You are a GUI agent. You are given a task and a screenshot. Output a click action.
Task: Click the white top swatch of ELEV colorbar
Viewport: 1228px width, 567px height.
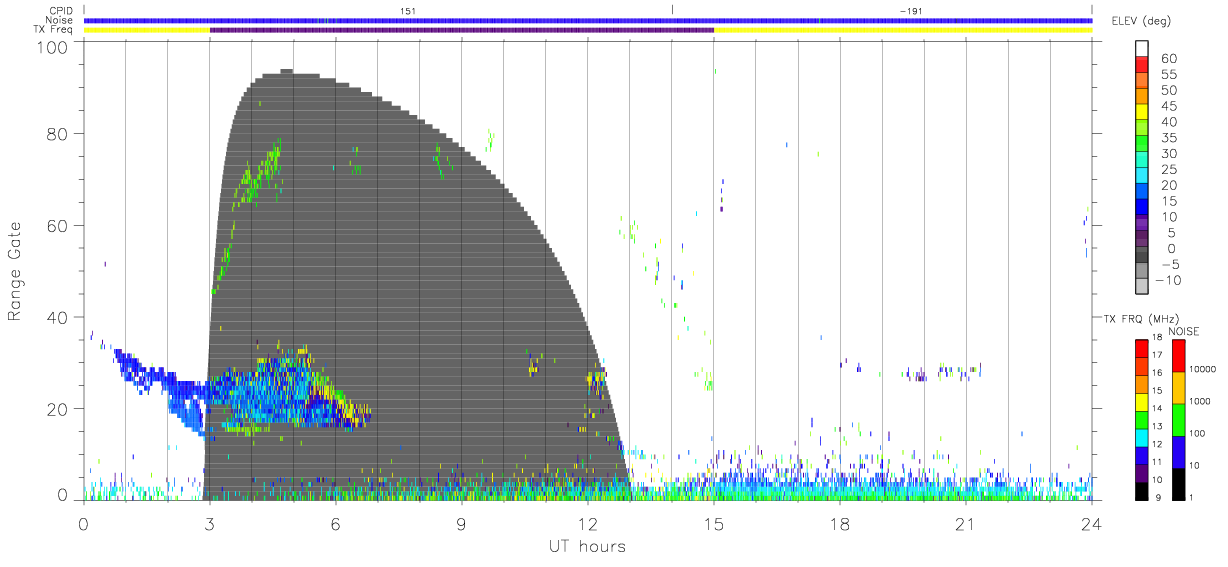[x=1142, y=48]
